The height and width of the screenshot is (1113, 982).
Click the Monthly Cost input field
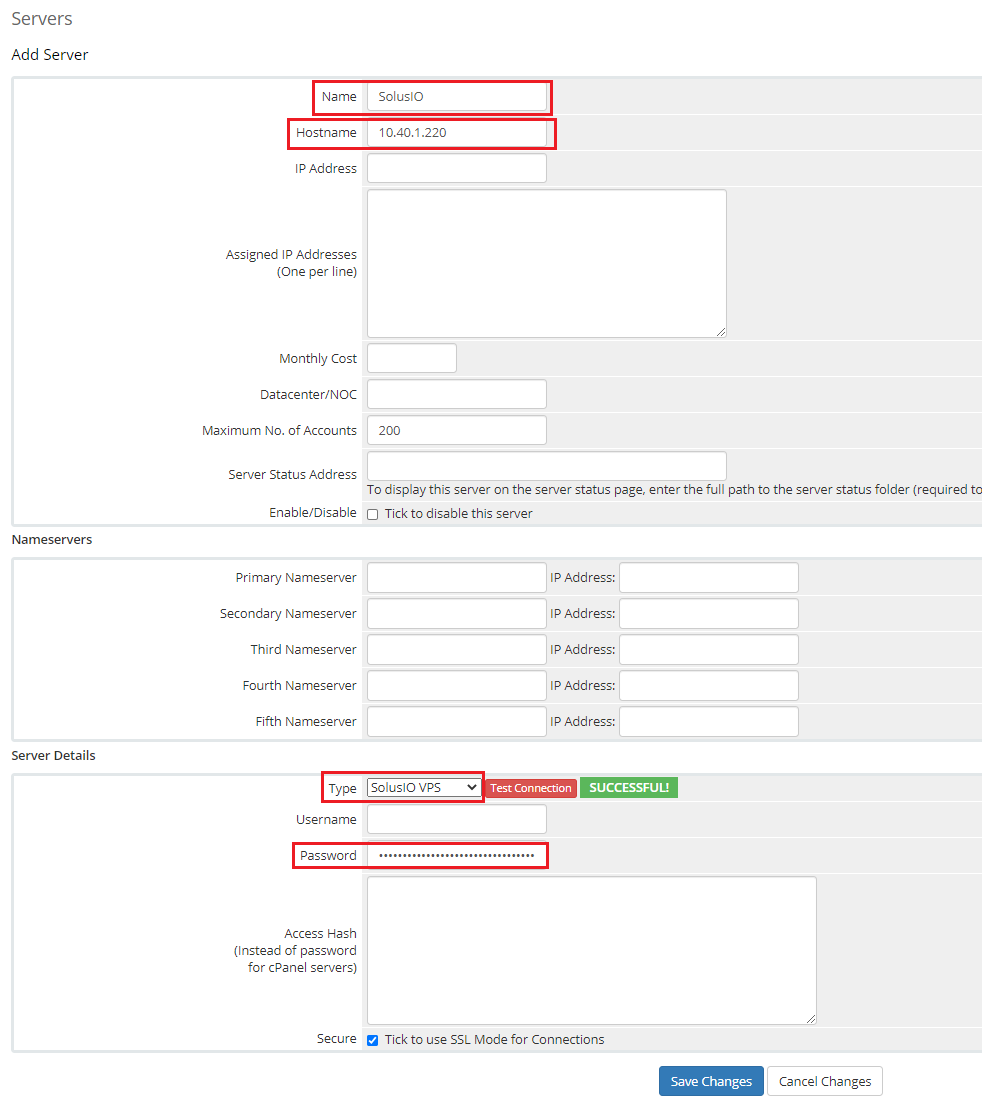[411, 358]
